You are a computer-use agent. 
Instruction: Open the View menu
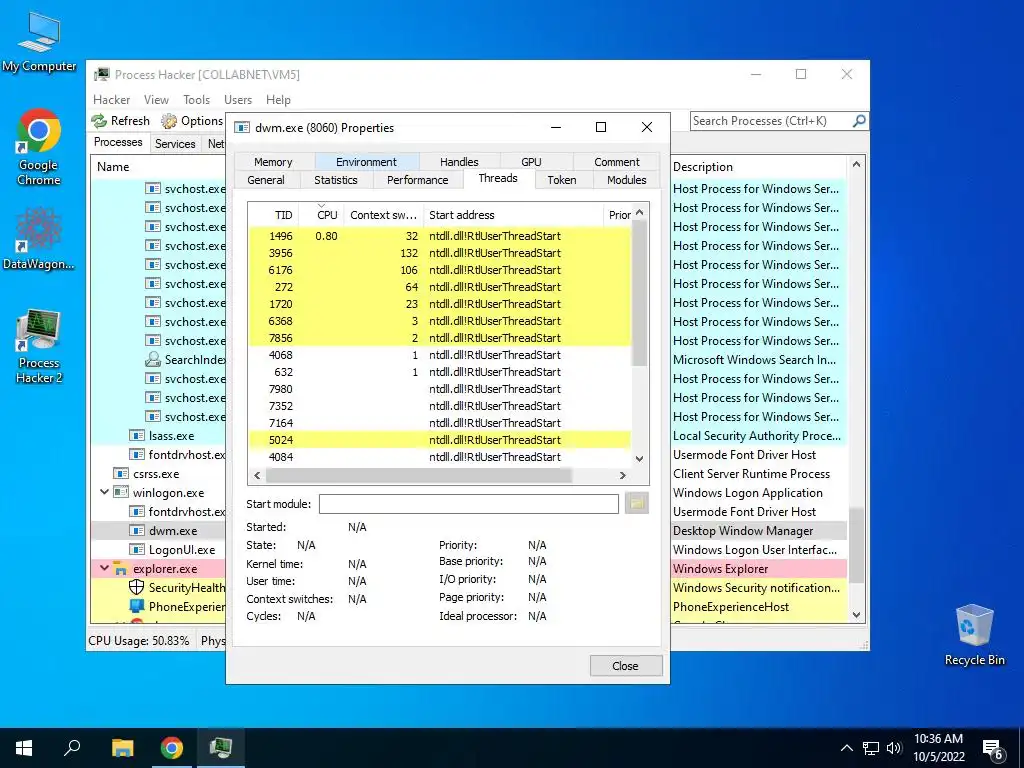[156, 99]
